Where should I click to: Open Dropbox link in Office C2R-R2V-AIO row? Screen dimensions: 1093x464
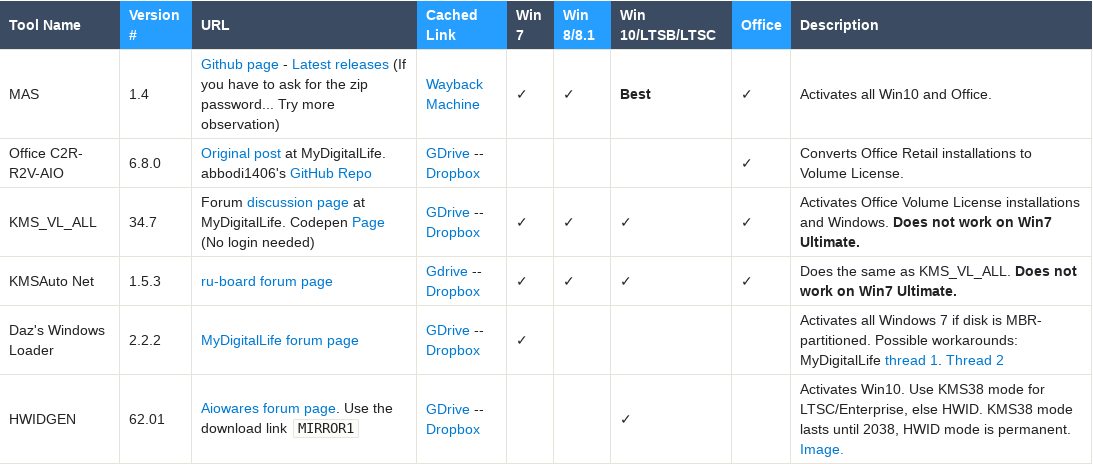(453, 173)
